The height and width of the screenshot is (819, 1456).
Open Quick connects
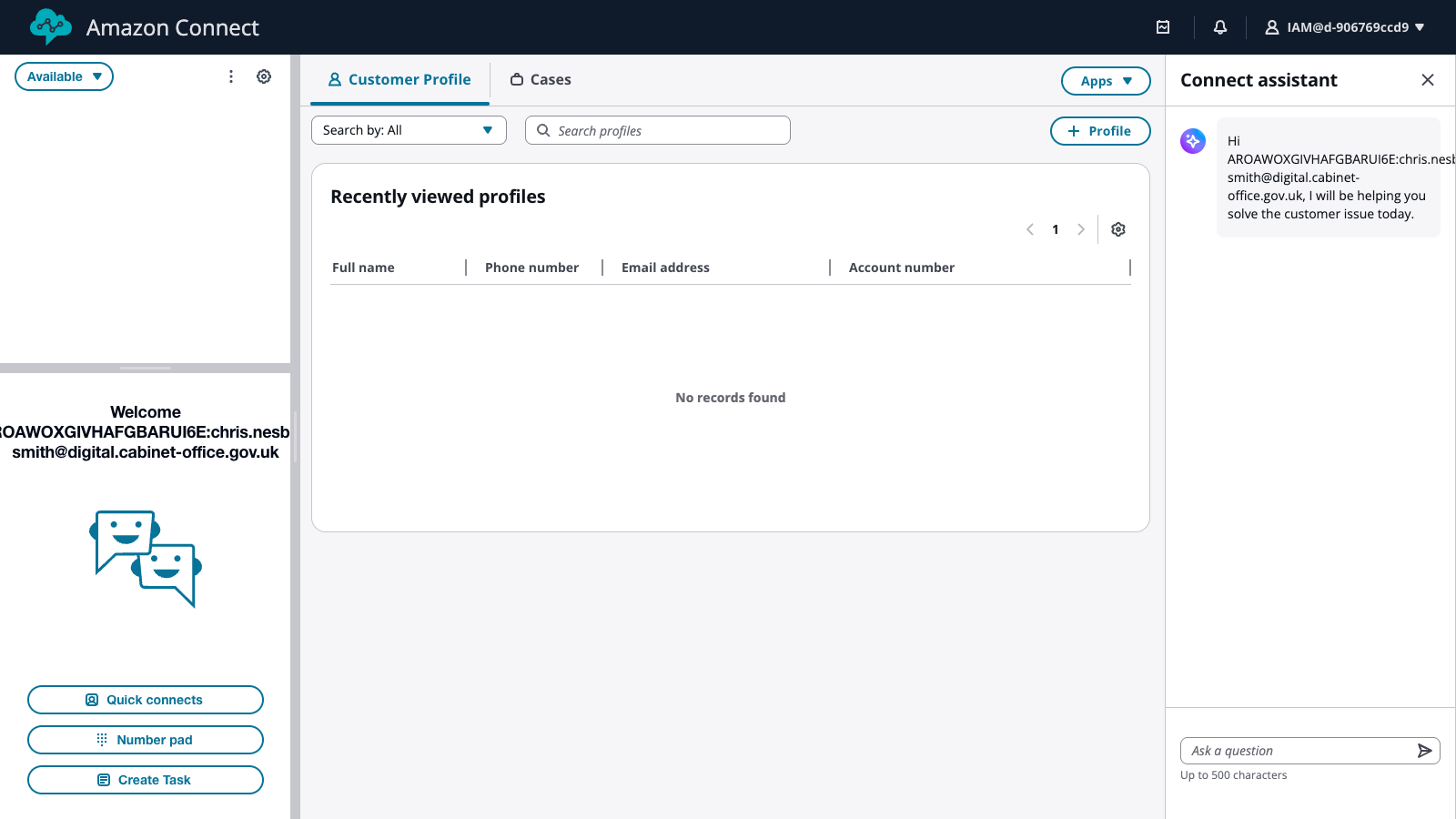tap(146, 700)
